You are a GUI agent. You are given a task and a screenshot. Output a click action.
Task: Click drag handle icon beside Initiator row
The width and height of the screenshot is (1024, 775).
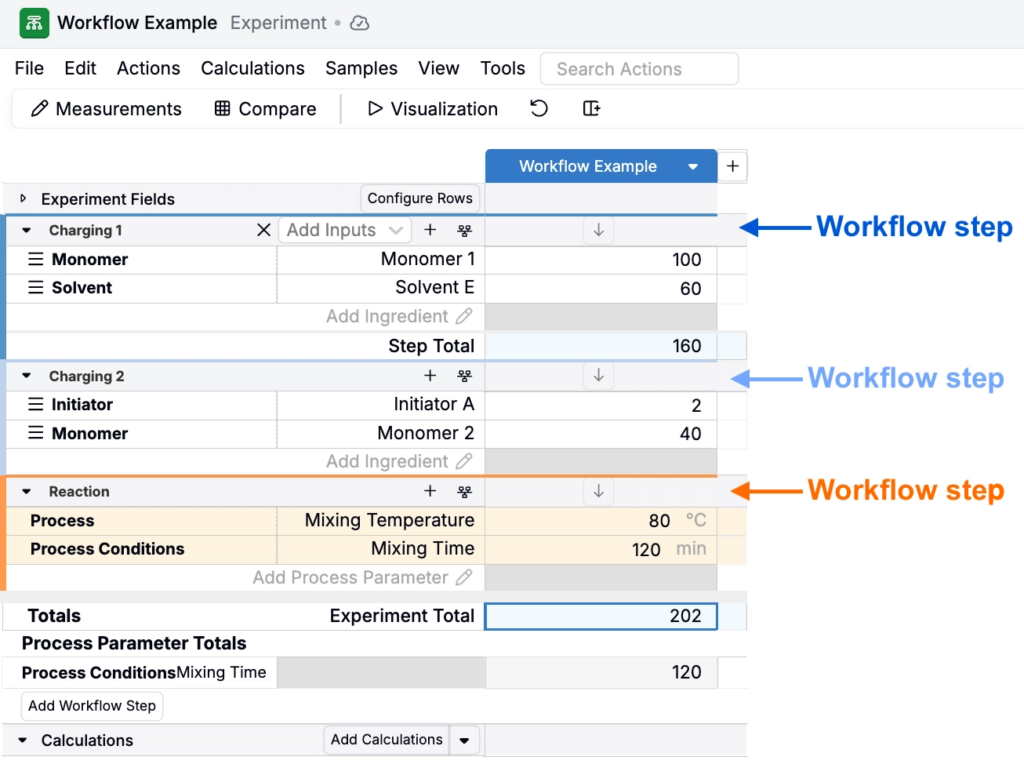(x=35, y=404)
